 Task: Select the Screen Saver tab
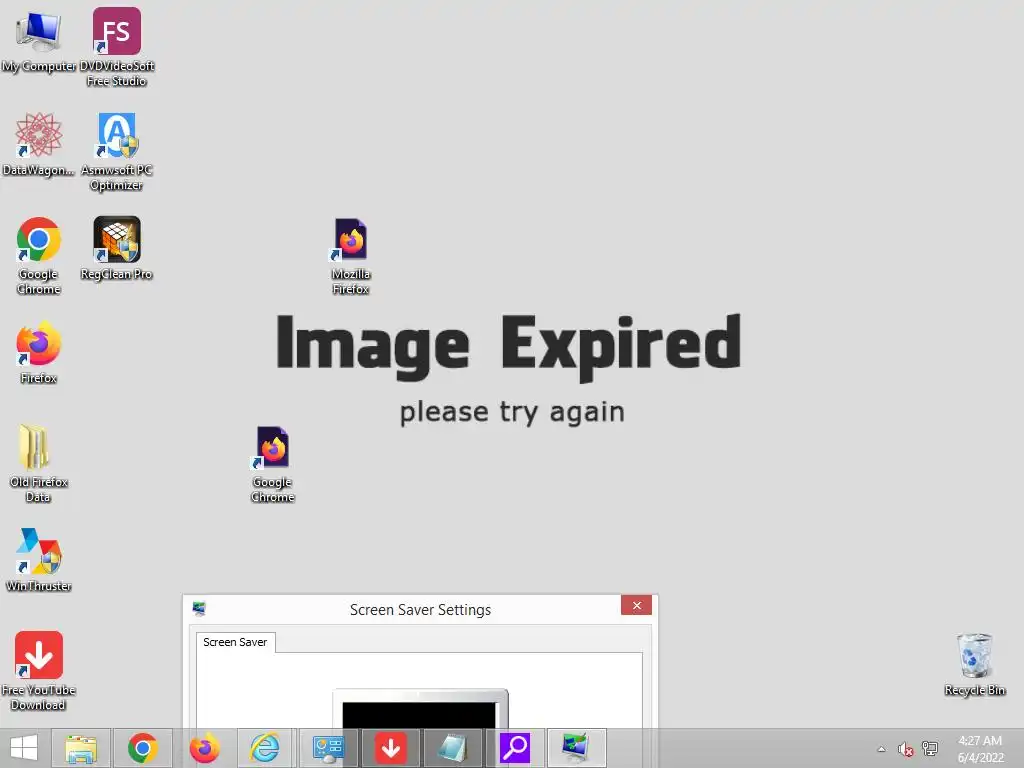coord(235,642)
